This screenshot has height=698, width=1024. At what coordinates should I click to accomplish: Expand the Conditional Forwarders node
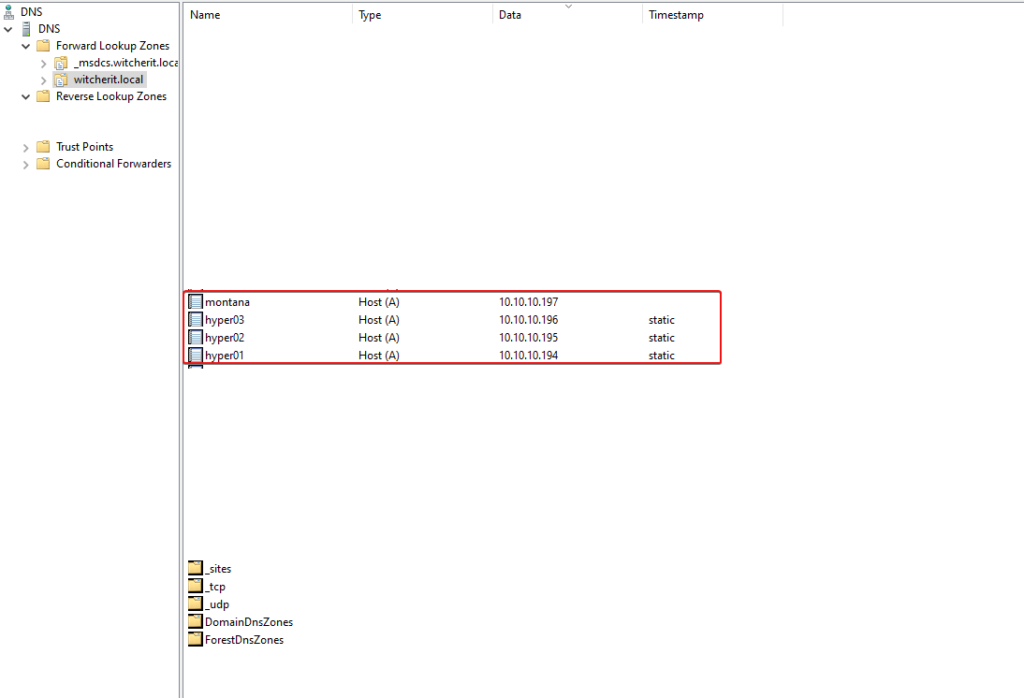[x=26, y=164]
